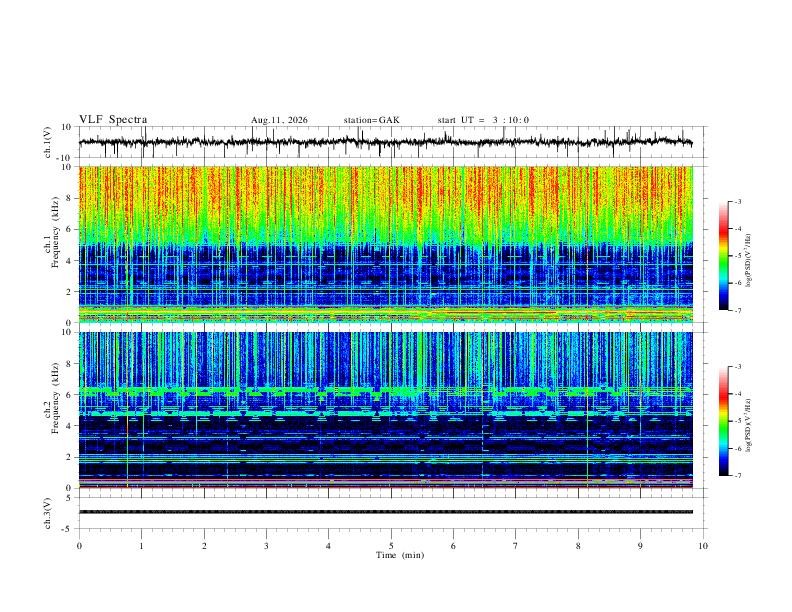Click the VLF Spectra title text
Screen dimensions: 792x612
click(113, 120)
